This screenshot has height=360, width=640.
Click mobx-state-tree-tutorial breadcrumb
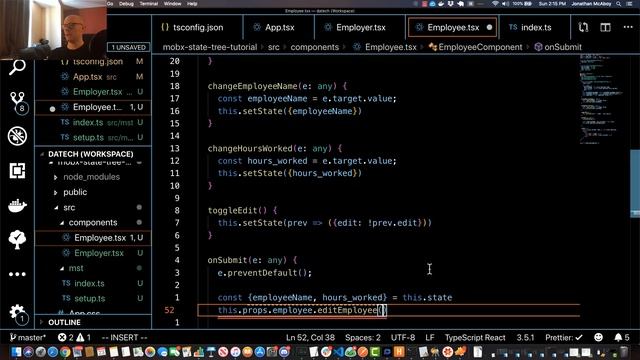(x=210, y=47)
